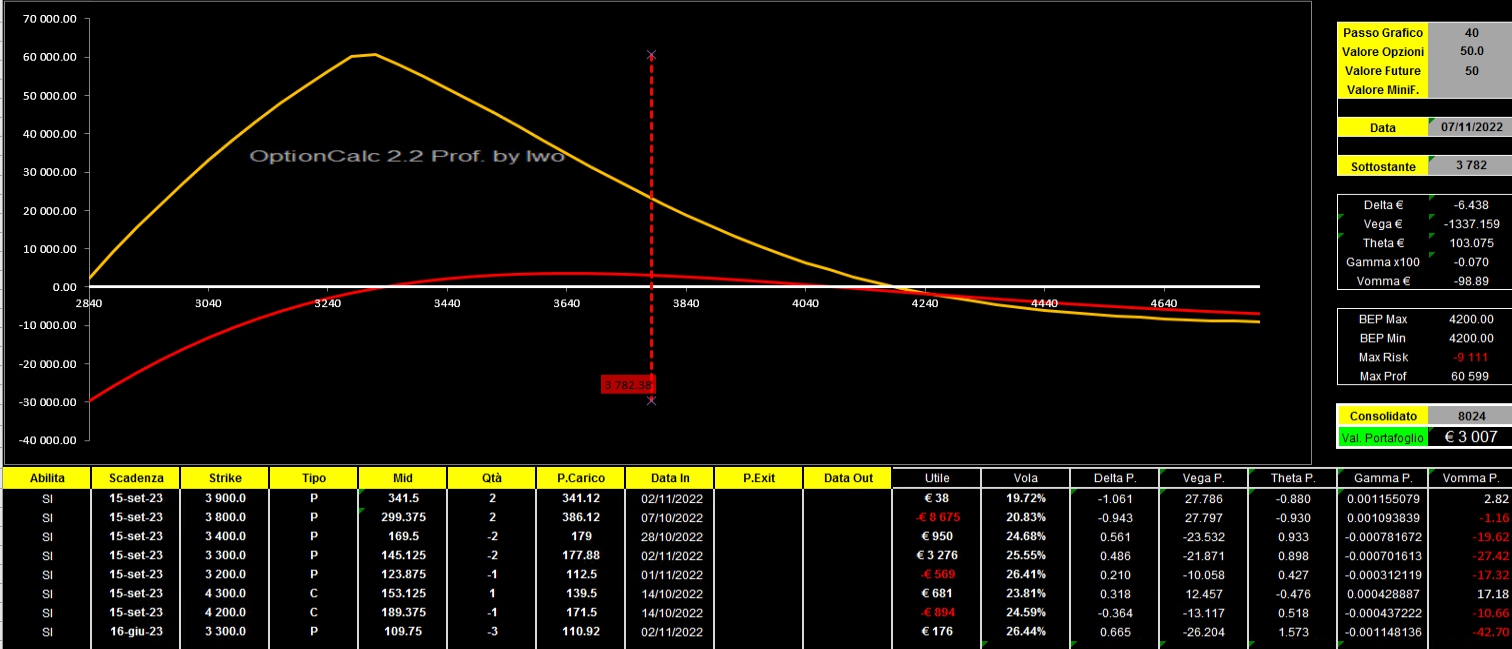
Task: Select the Utile column header
Action: pos(936,478)
